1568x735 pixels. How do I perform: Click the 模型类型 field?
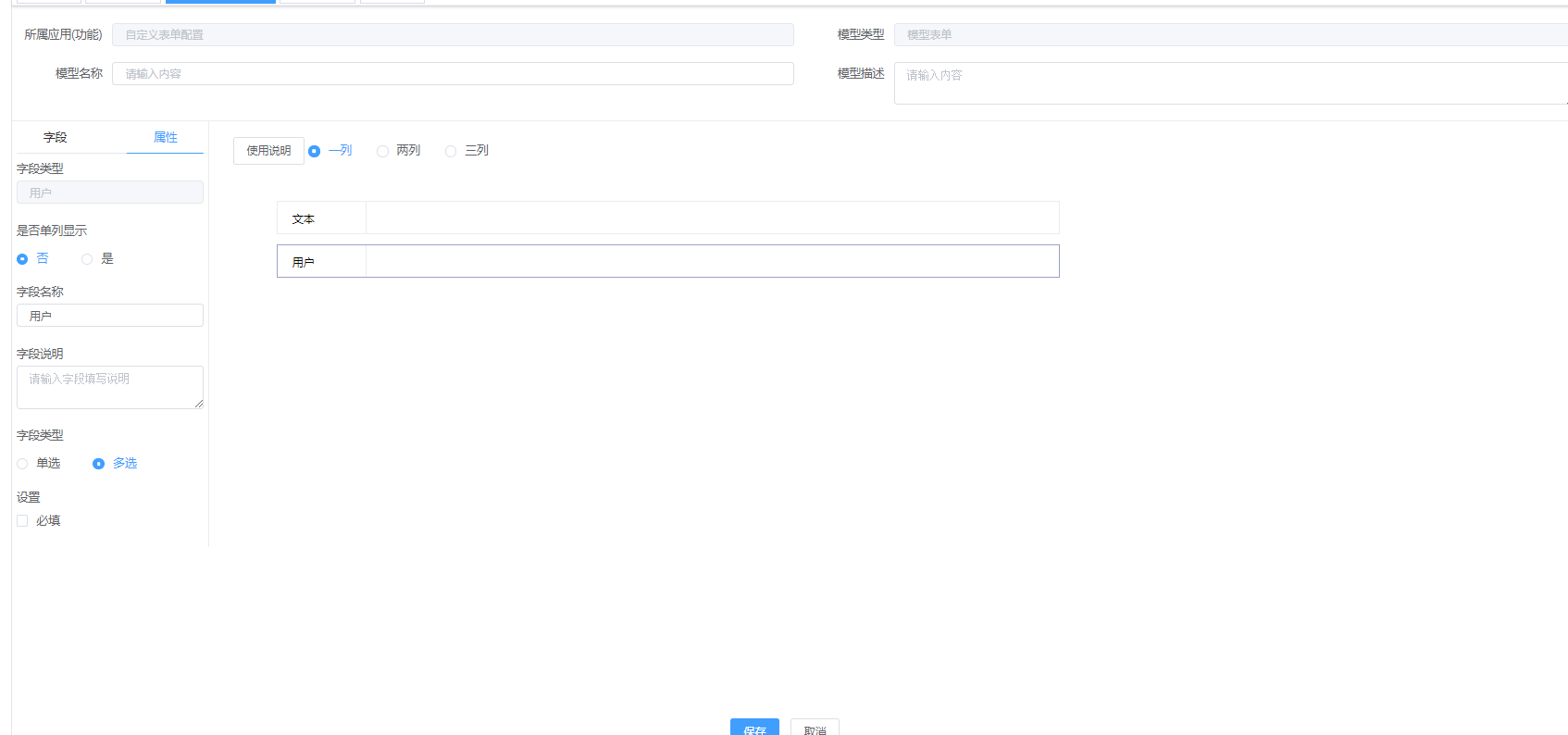(1229, 35)
